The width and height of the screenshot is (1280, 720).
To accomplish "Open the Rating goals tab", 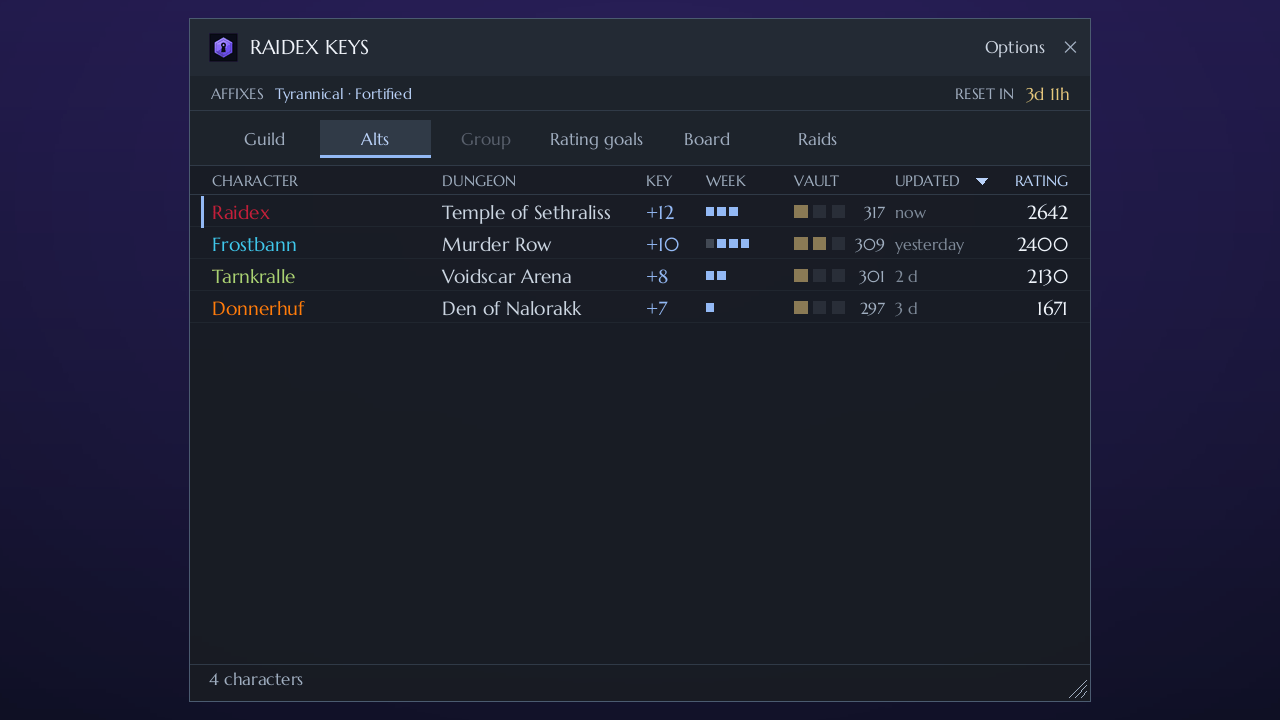I will [x=596, y=139].
